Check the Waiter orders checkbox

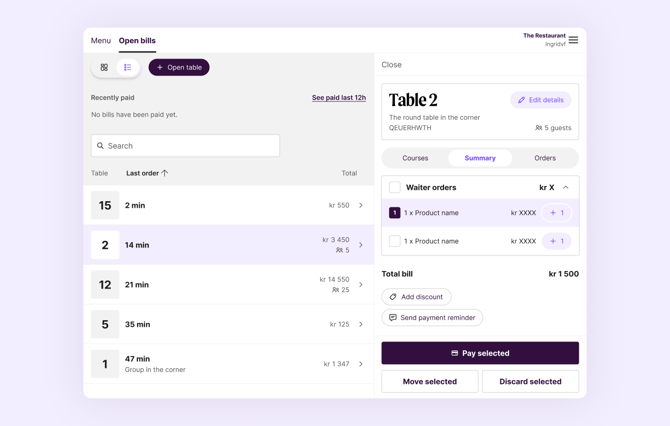pyautogui.click(x=395, y=187)
